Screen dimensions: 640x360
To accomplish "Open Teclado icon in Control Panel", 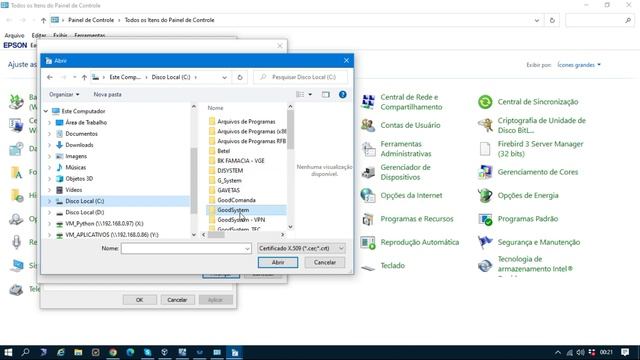I will pyautogui.click(x=368, y=267).
